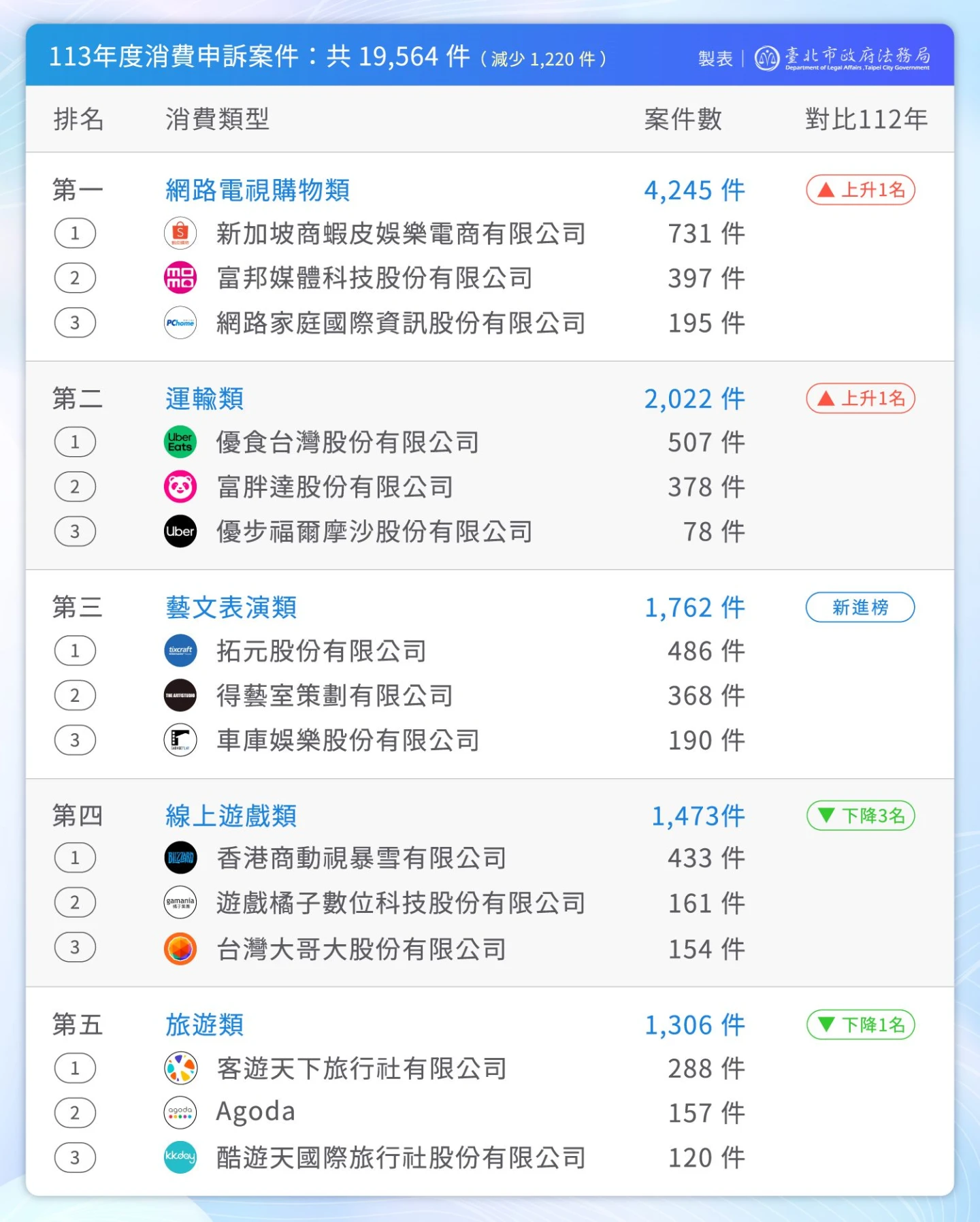Viewport: 980px width, 1222px height.
Task: Click the 上升1名 badge beside 運輸類
Action: (860, 398)
